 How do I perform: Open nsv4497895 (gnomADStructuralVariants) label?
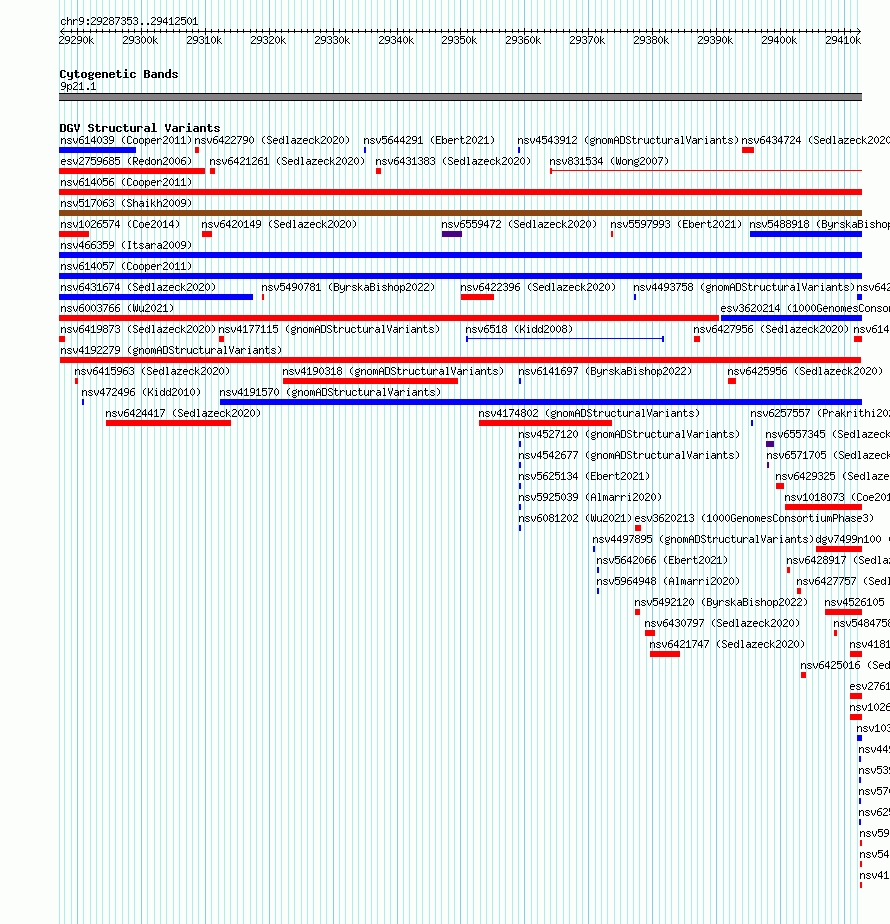pyautogui.click(x=703, y=539)
